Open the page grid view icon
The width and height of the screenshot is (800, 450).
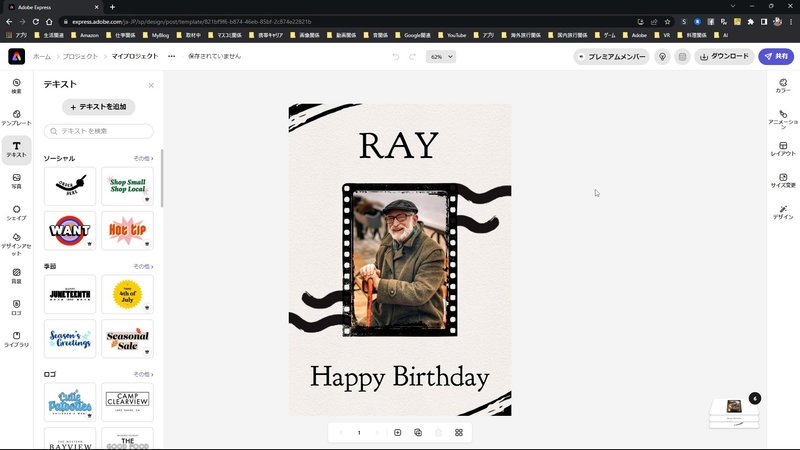click(x=459, y=433)
